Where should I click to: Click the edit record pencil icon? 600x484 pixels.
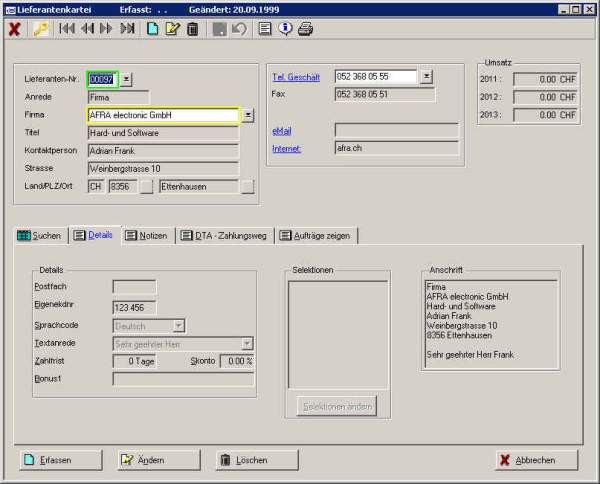(172, 29)
